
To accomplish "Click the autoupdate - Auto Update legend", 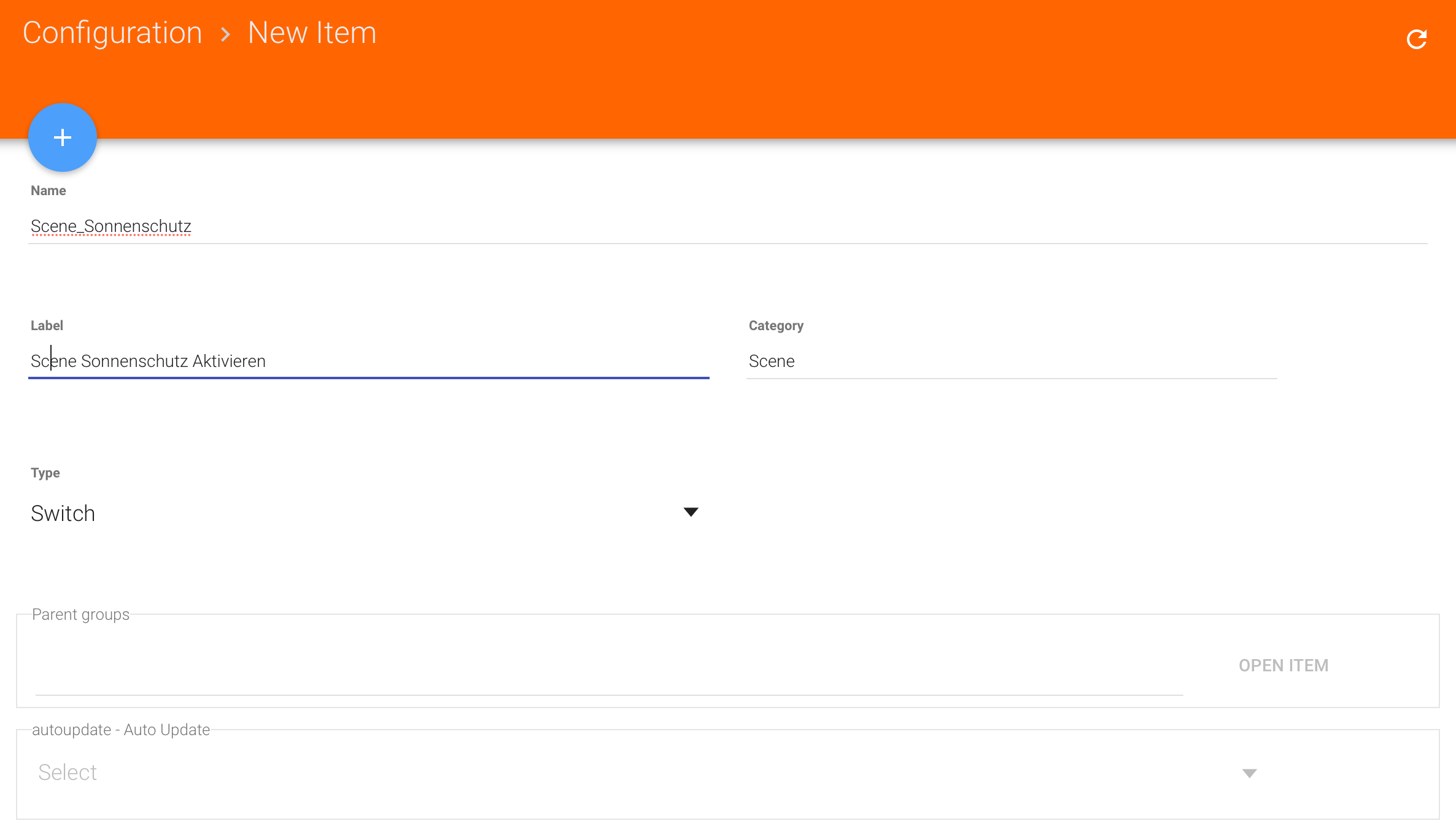I will pyautogui.click(x=121, y=730).
